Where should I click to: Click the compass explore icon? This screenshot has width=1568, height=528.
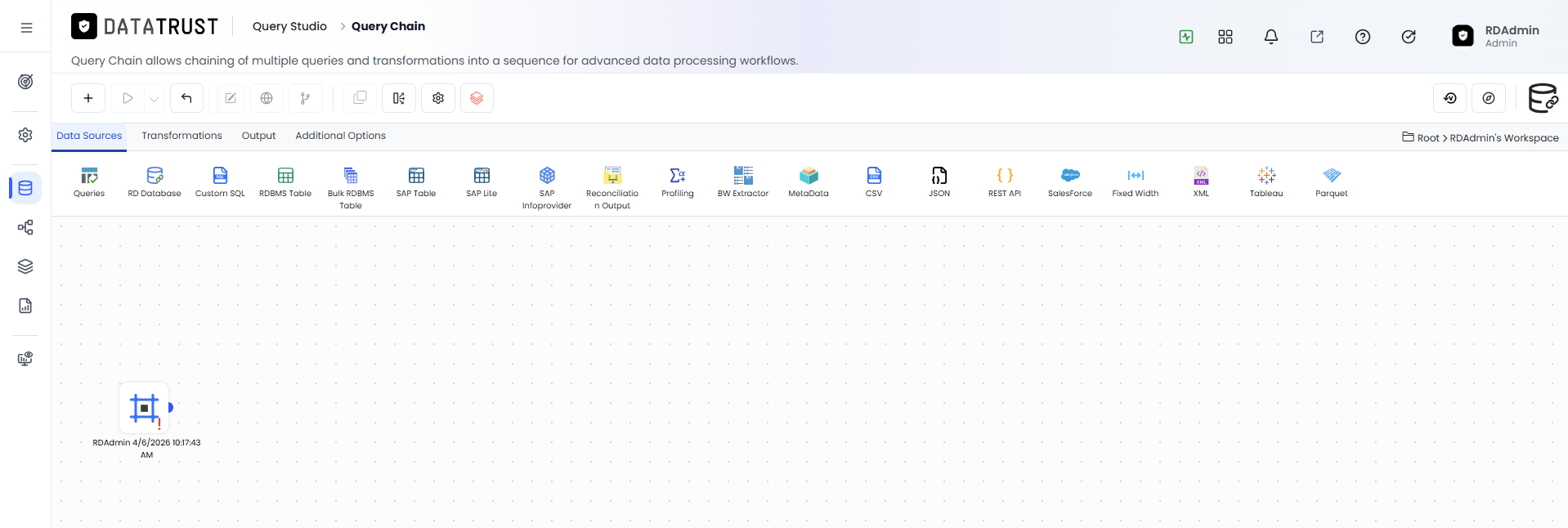point(1489,98)
